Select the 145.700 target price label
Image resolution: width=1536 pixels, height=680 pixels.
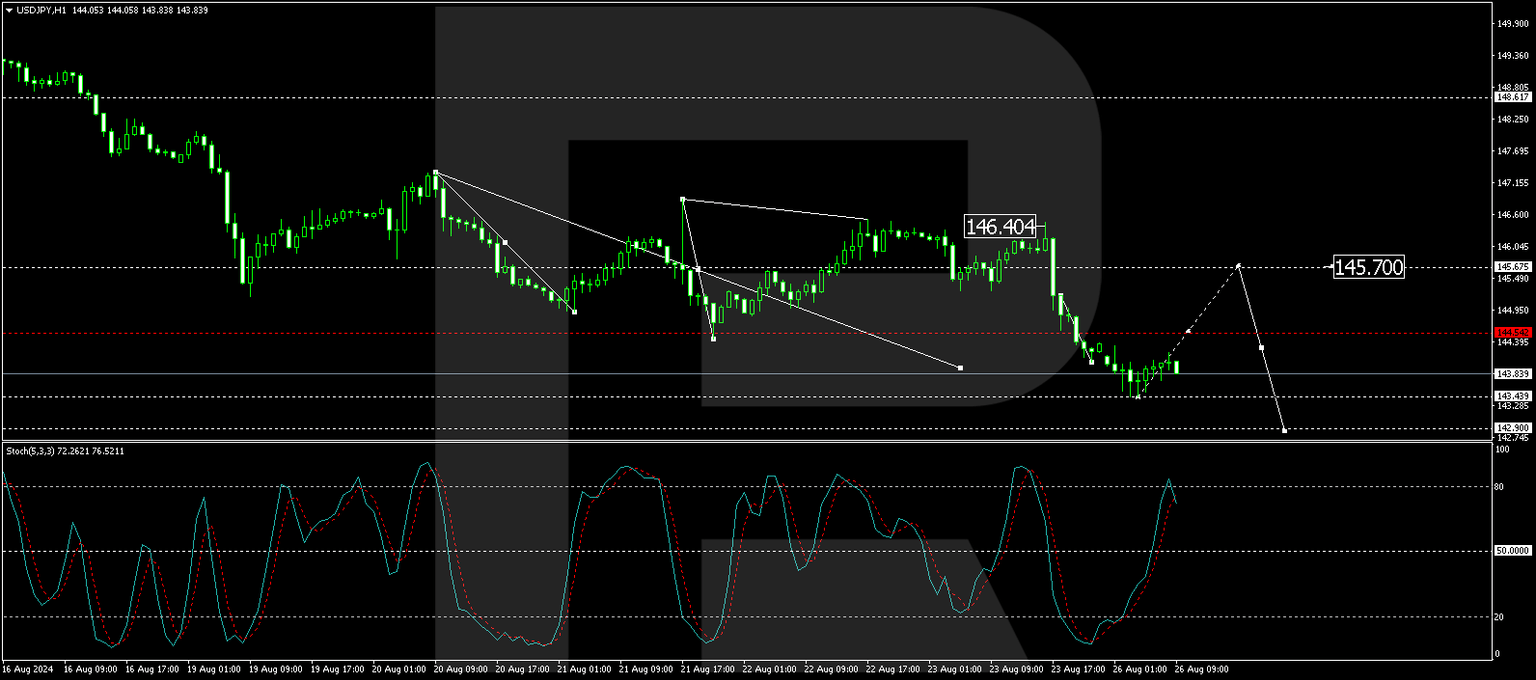point(1369,267)
